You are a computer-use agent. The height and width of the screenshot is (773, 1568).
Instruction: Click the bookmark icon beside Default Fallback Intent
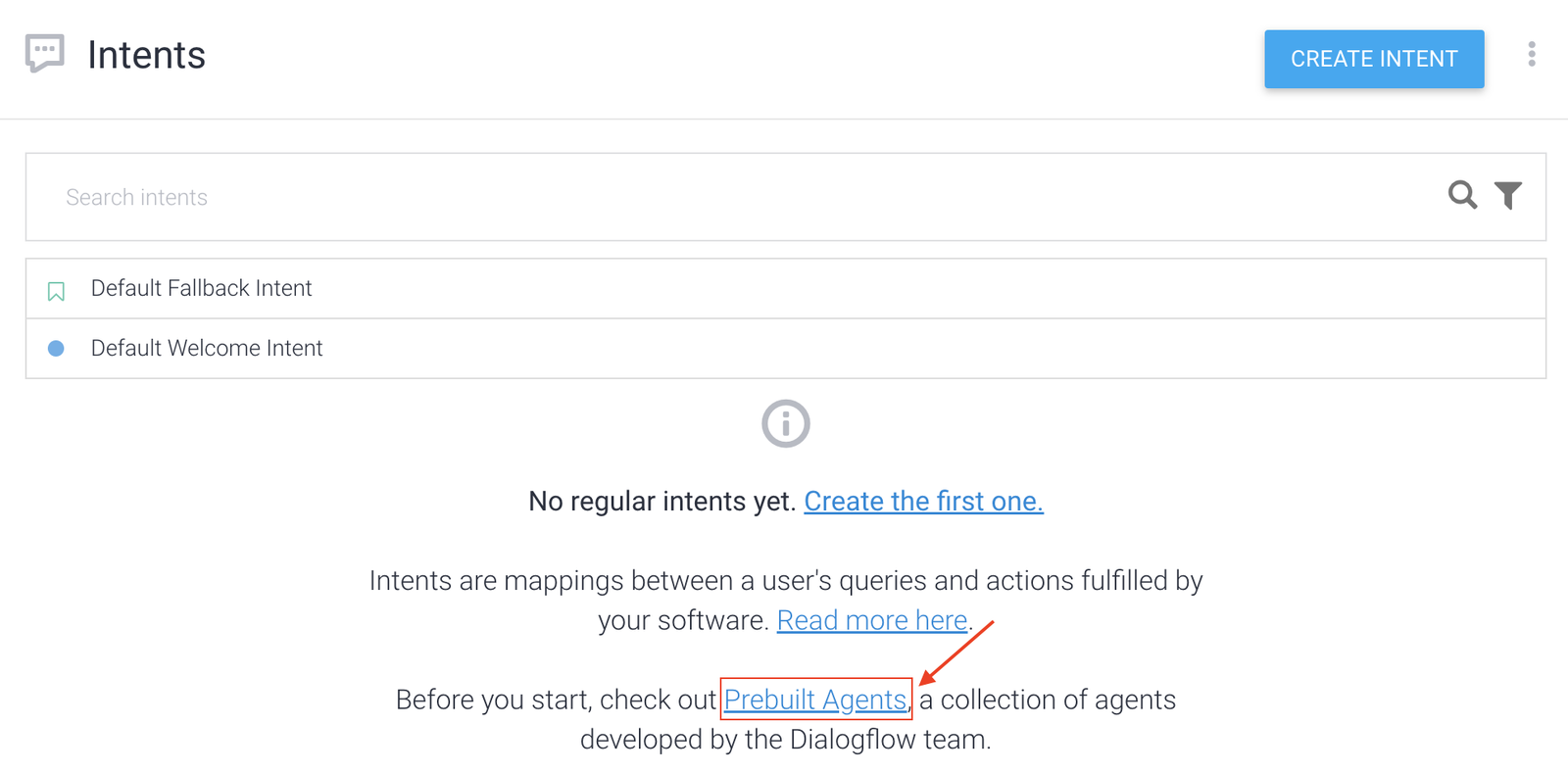coord(56,288)
